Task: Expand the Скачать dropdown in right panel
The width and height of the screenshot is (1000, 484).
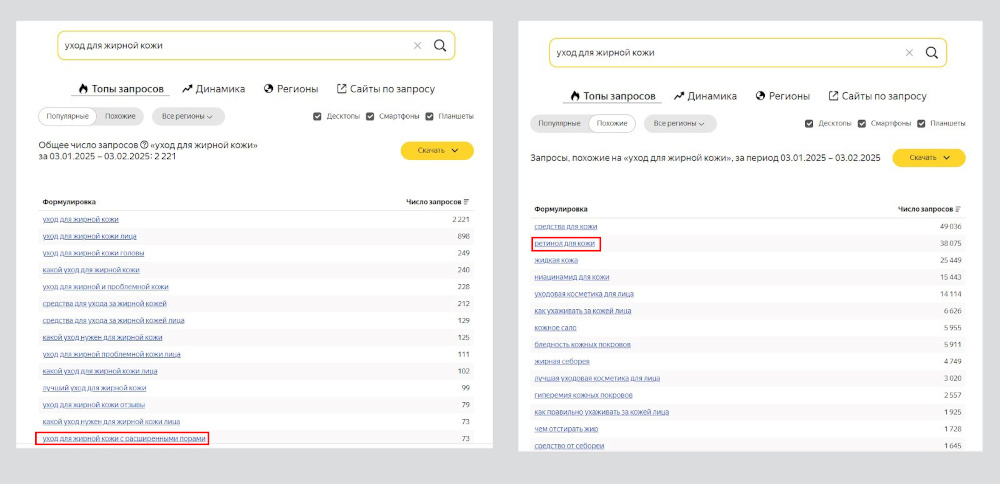Action: [x=929, y=158]
